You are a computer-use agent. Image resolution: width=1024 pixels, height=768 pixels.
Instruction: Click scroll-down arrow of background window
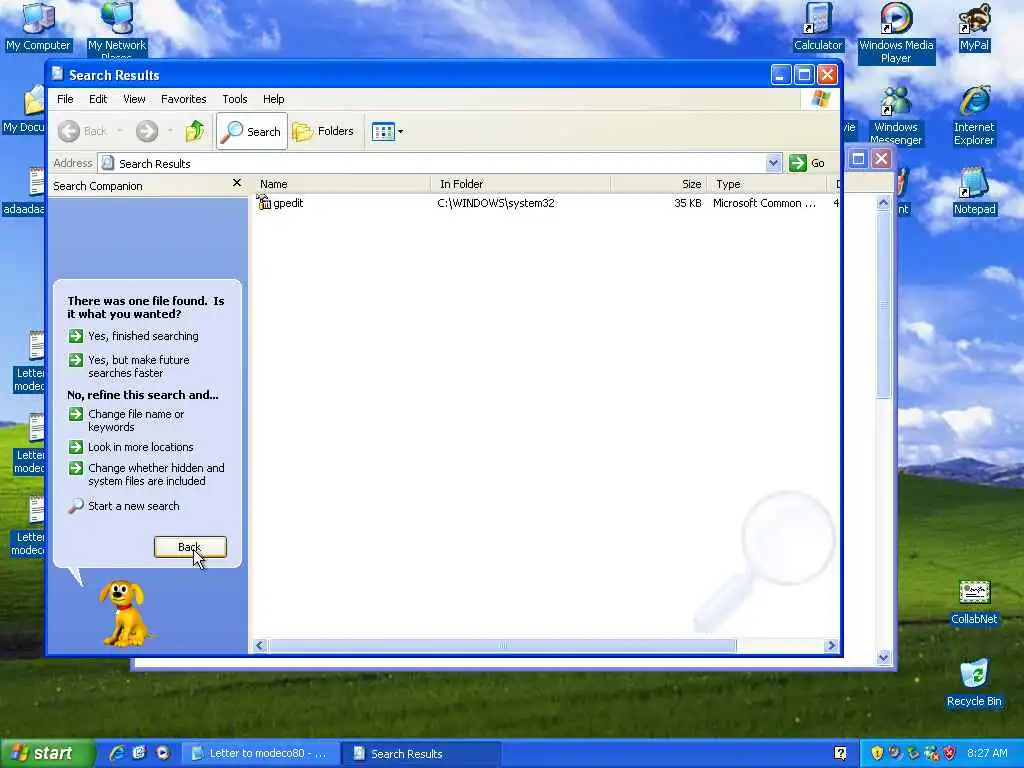pos(884,658)
